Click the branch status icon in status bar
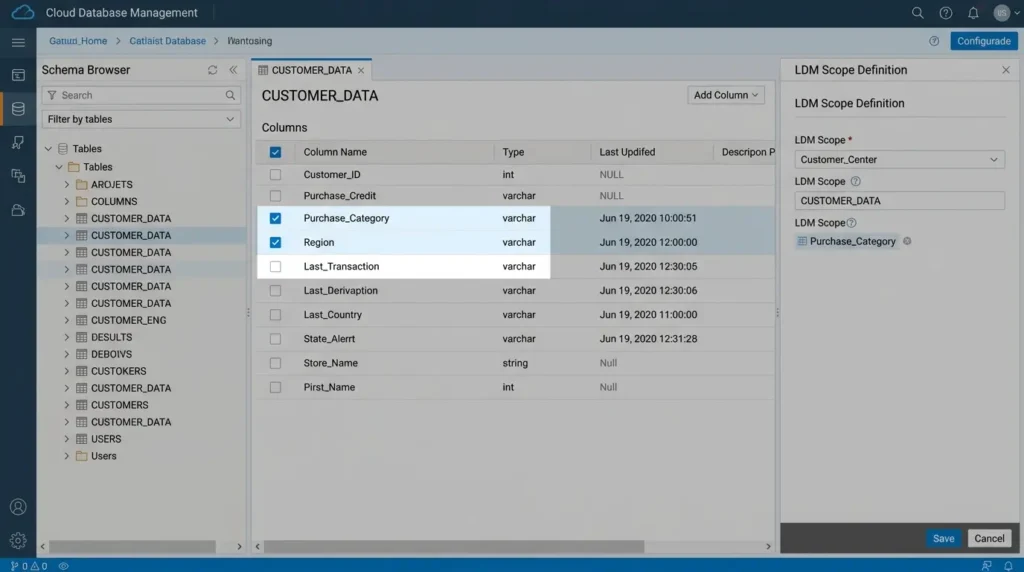The image size is (1024, 572). click(14, 566)
